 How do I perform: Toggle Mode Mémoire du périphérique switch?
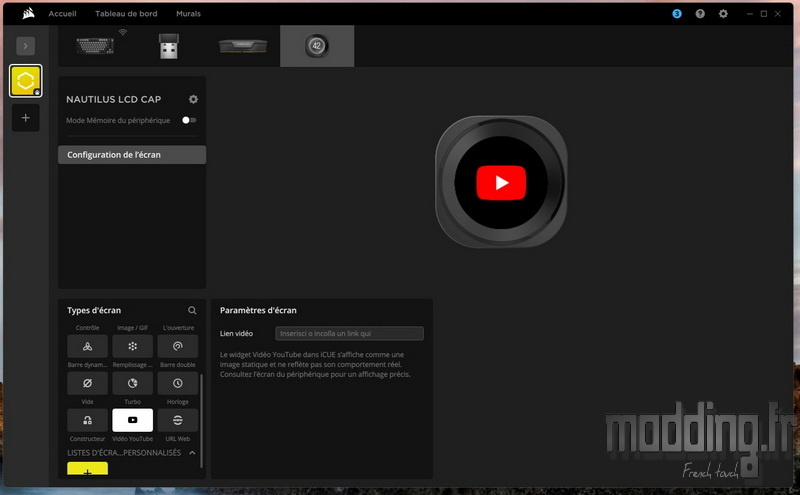[x=189, y=120]
